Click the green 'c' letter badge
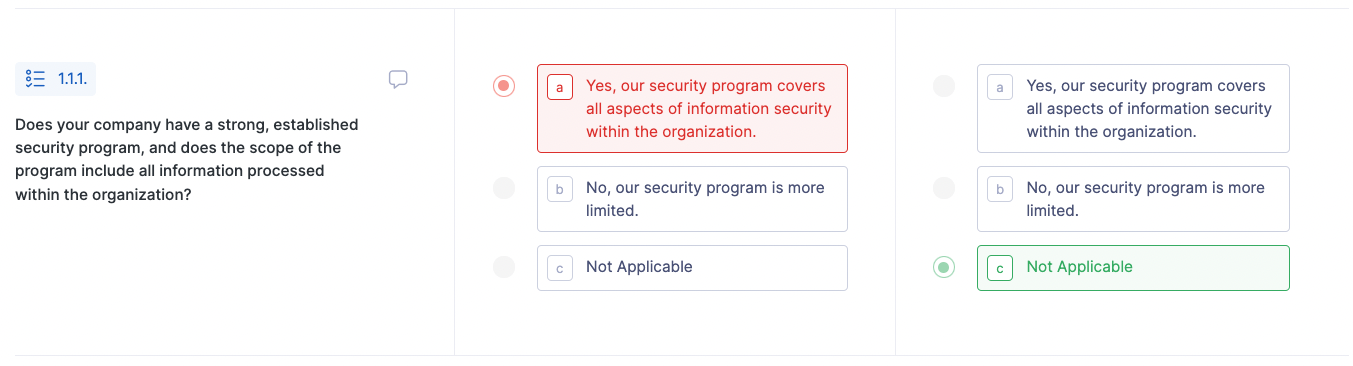Image resolution: width=1353 pixels, height=366 pixels. coord(999,268)
